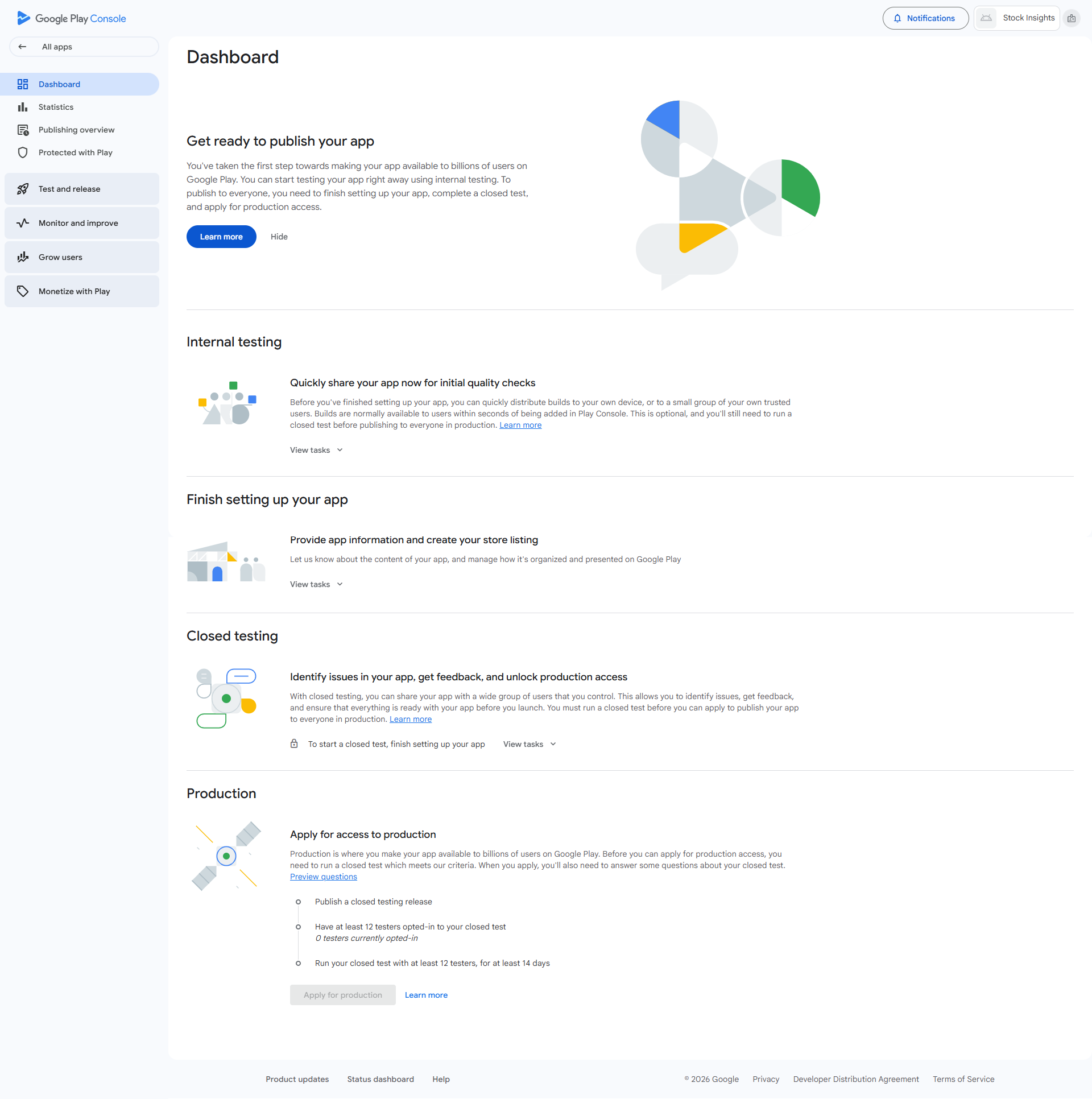Click the Android app icon beside Stock Insights

tap(986, 18)
